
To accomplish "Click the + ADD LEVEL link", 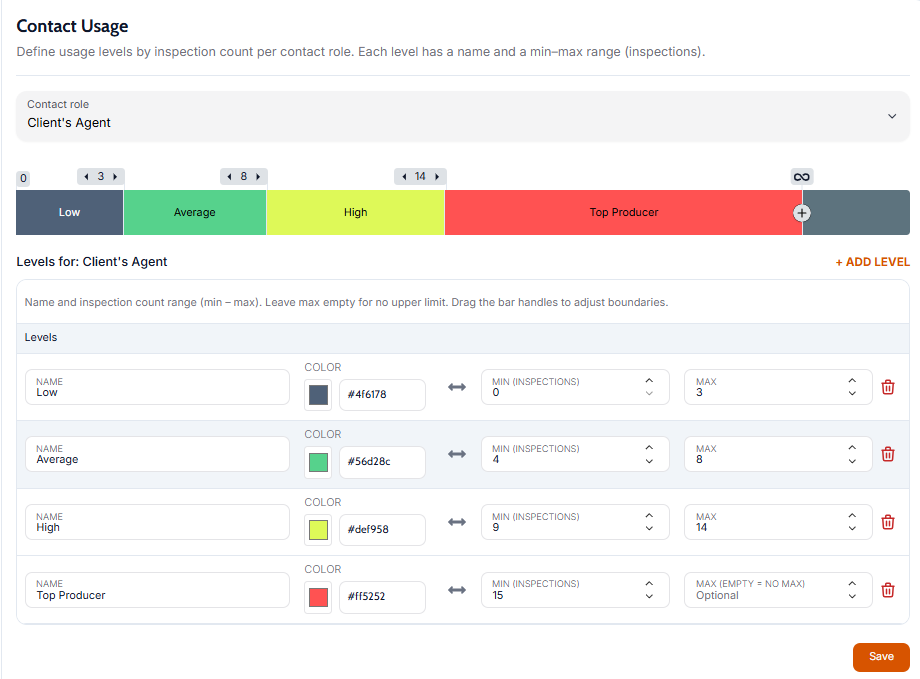I will click(x=872, y=262).
